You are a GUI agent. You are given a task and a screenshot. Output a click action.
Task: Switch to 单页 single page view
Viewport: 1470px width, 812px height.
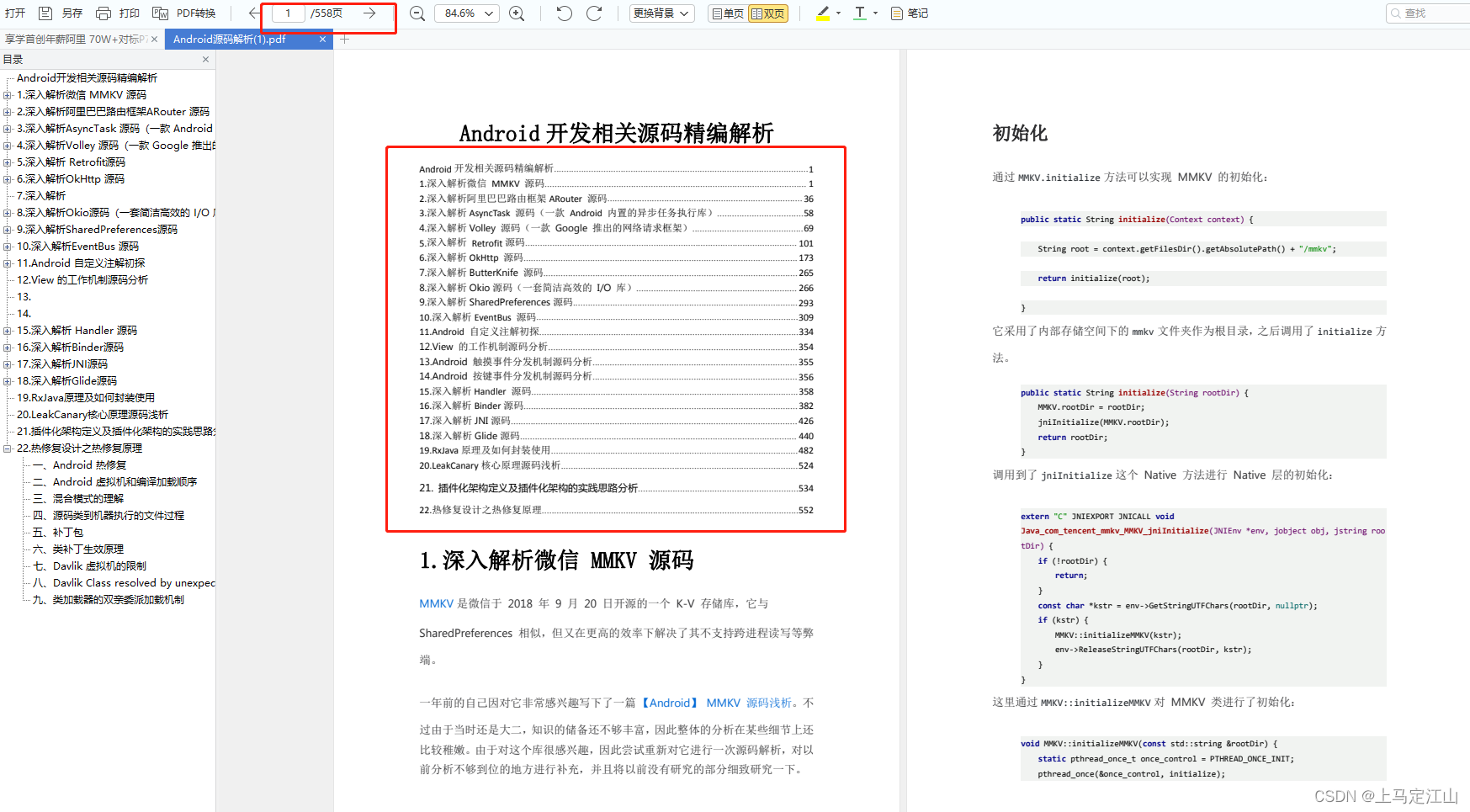[728, 13]
